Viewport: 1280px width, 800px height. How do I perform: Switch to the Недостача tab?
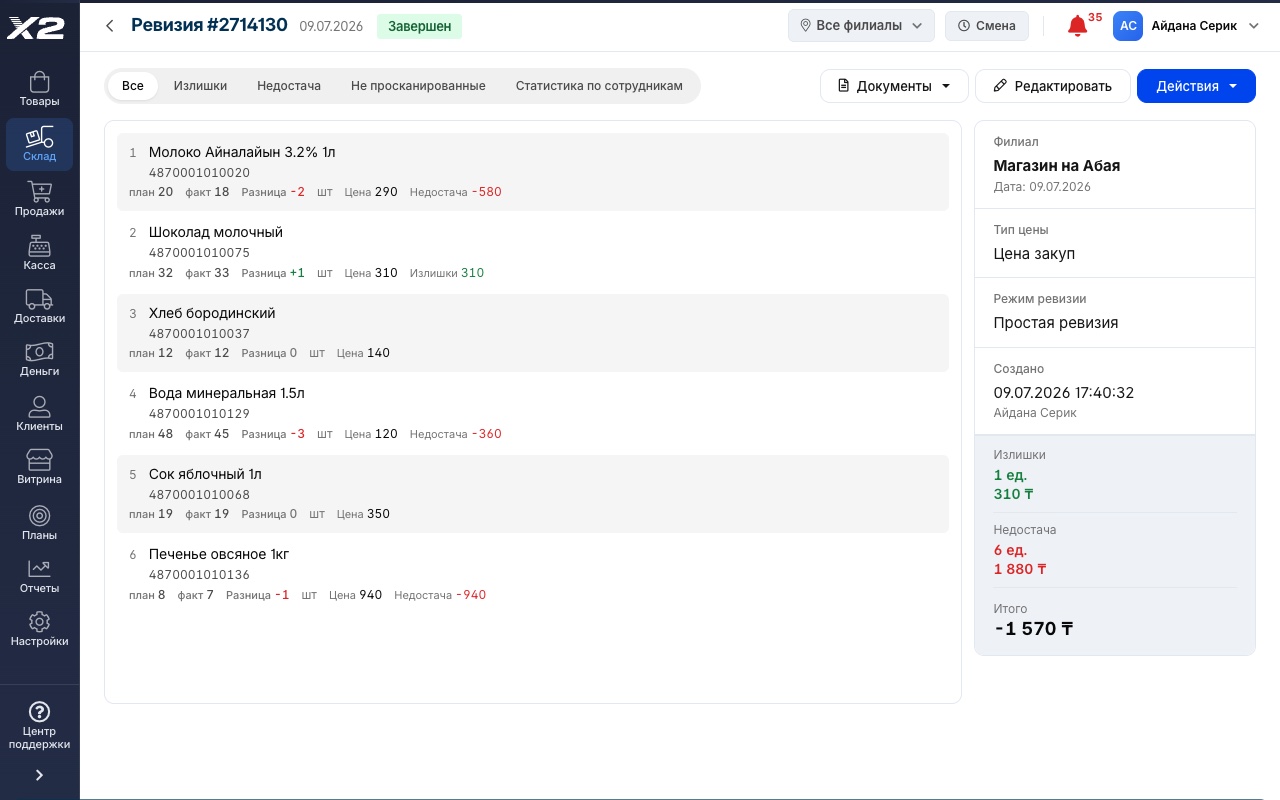289,86
